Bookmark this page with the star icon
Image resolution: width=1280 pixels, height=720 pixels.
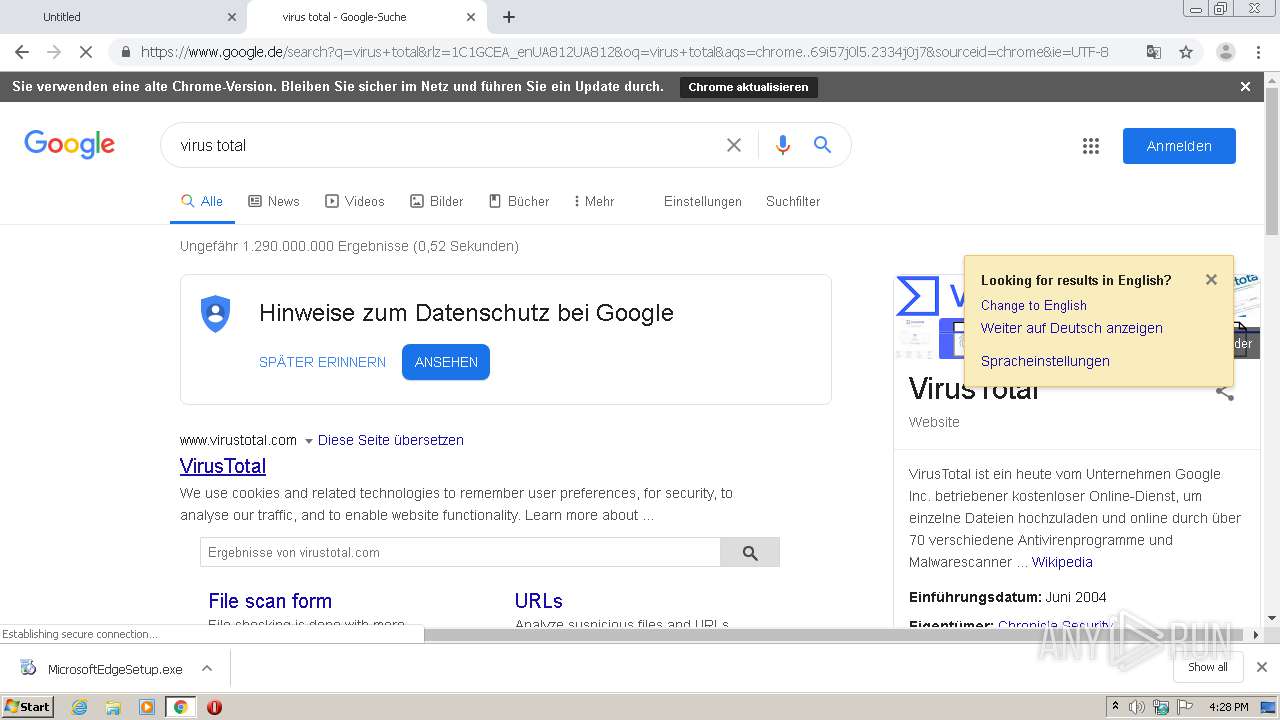[1186, 52]
